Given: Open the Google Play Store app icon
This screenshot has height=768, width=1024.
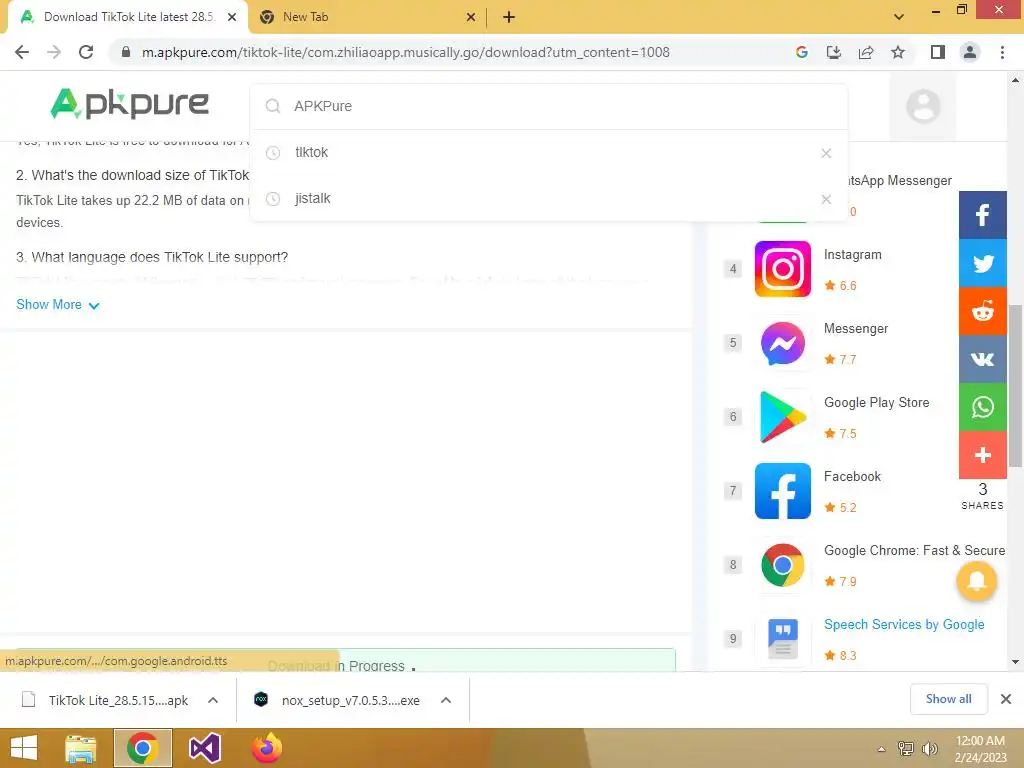Looking at the screenshot, I should (x=782, y=417).
